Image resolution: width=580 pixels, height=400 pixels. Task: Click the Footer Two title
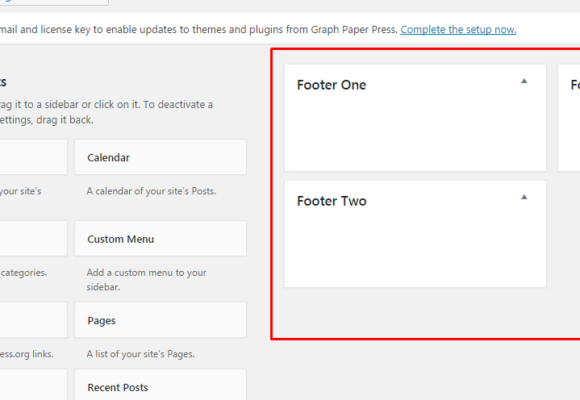click(332, 201)
